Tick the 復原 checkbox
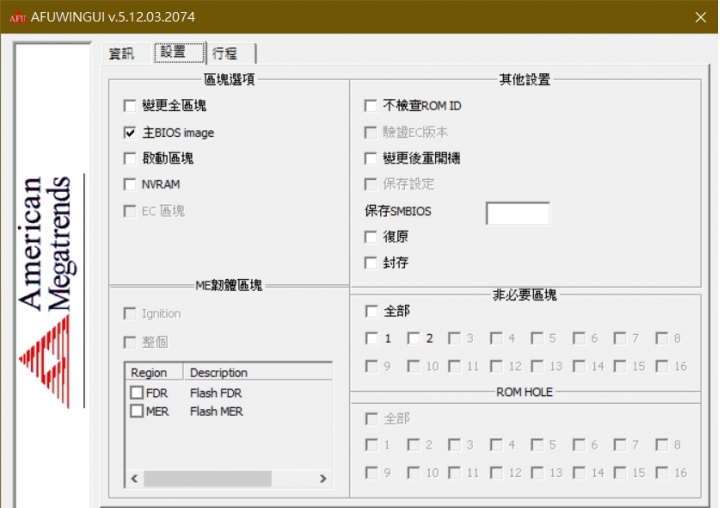Viewport: 720px width, 508px height. (371, 237)
